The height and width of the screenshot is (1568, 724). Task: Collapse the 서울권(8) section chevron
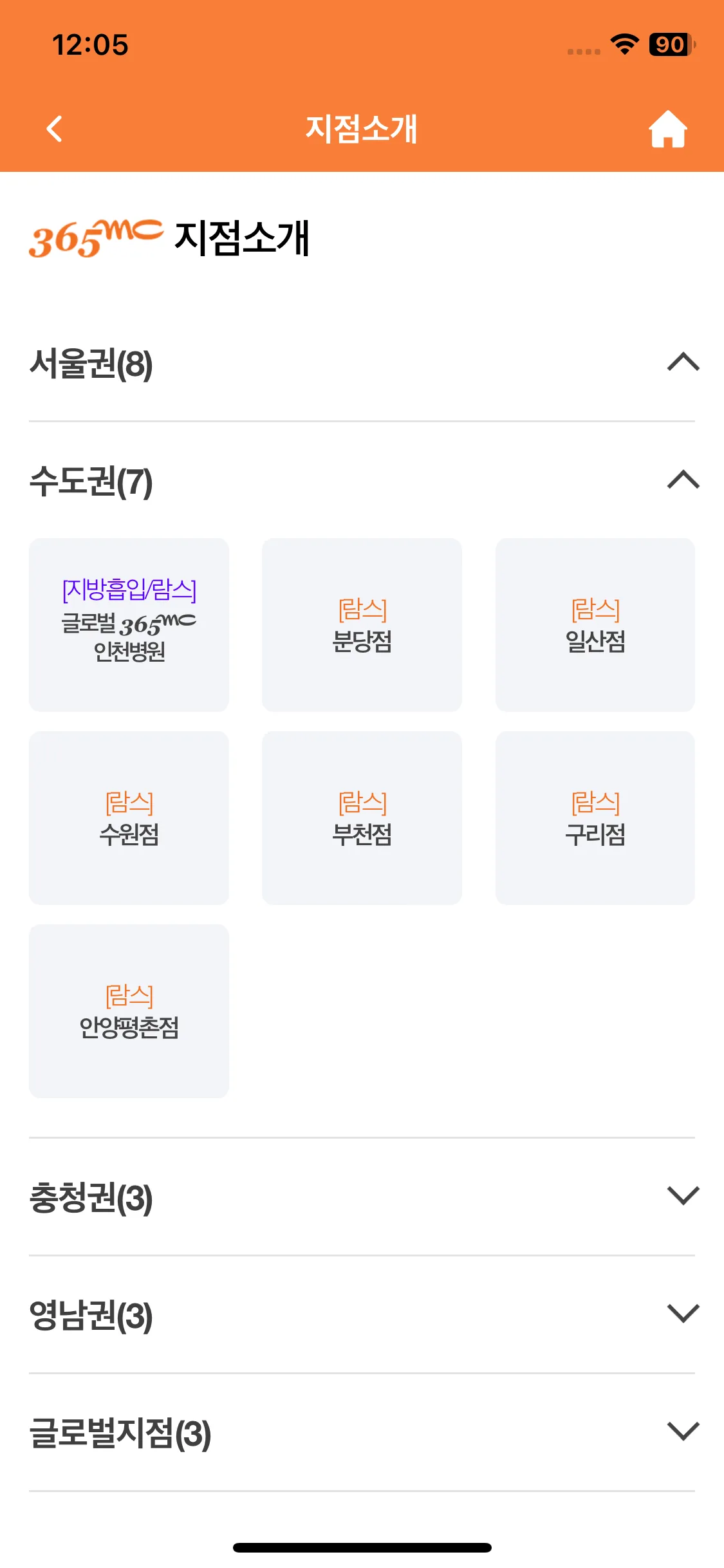(683, 362)
